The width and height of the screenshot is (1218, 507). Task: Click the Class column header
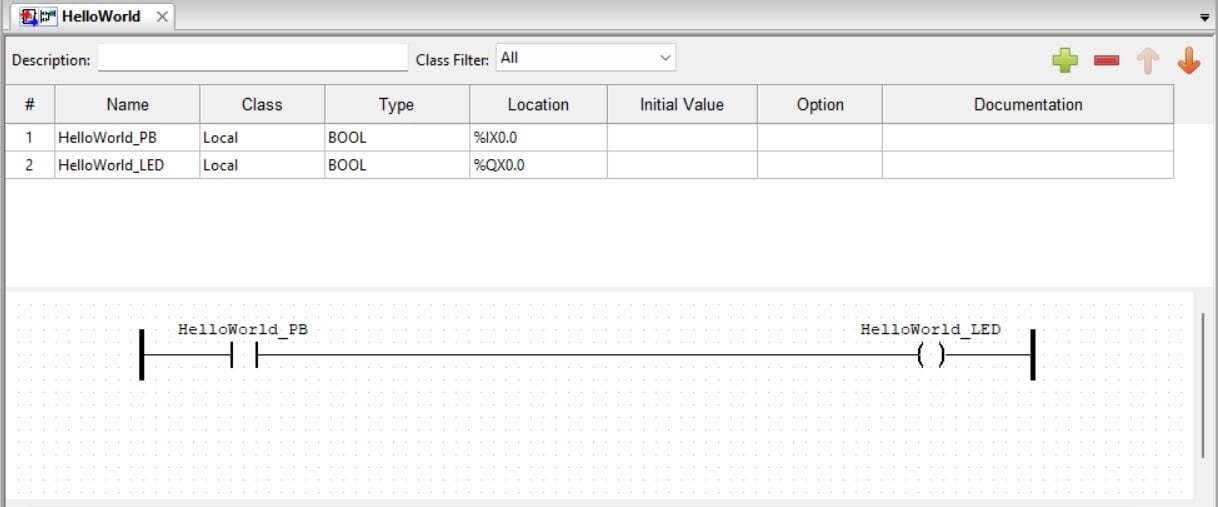tap(262, 104)
